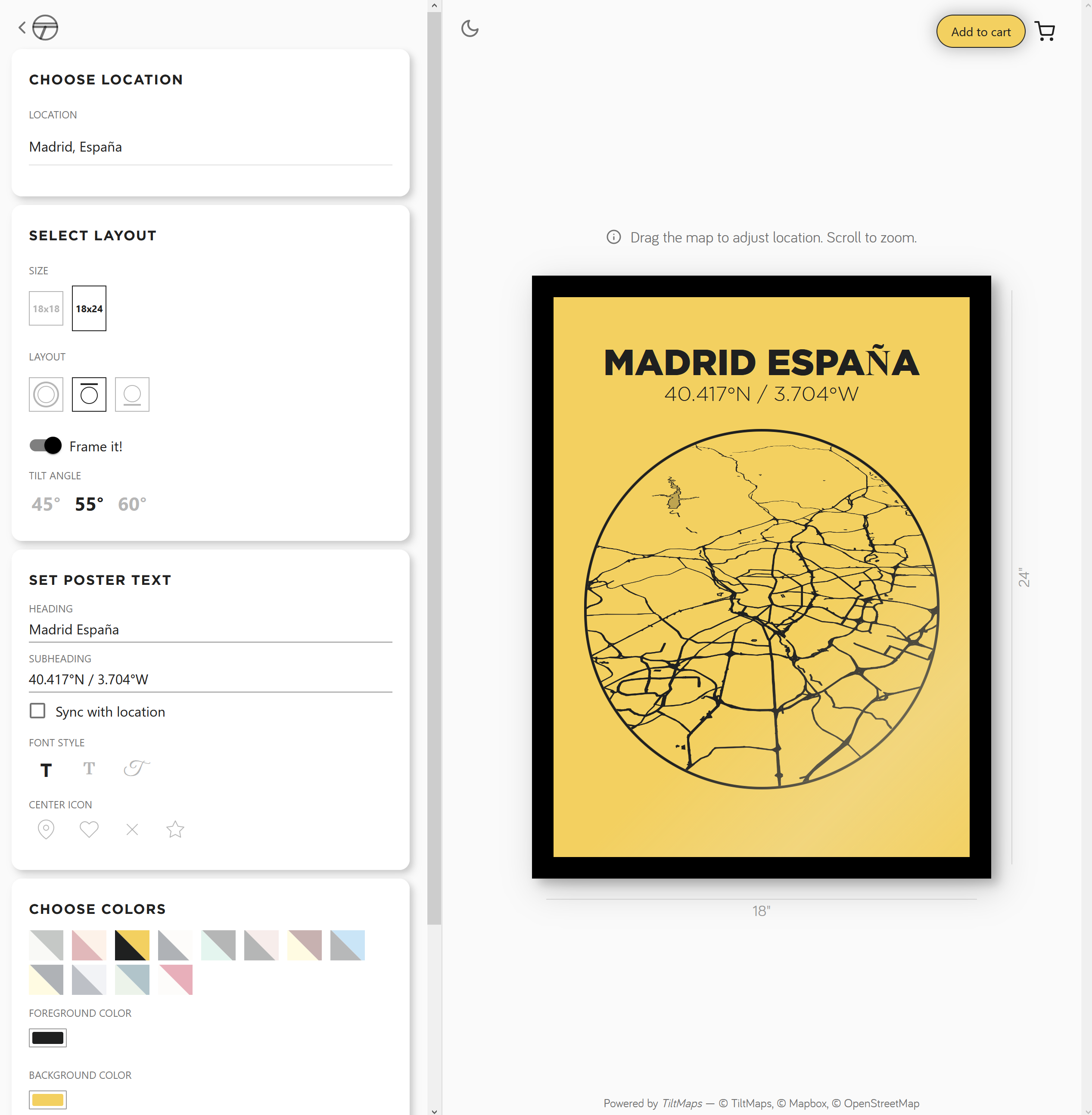
Task: Go back using the left chevron
Action: point(22,28)
